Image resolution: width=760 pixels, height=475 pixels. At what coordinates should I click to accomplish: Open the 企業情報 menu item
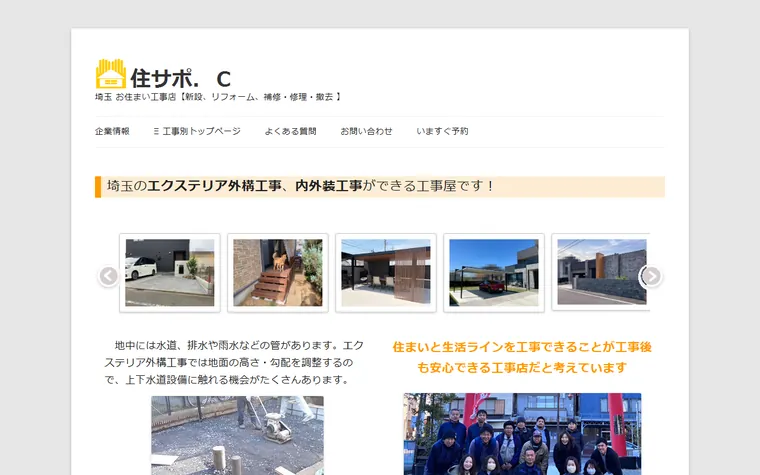[112, 131]
